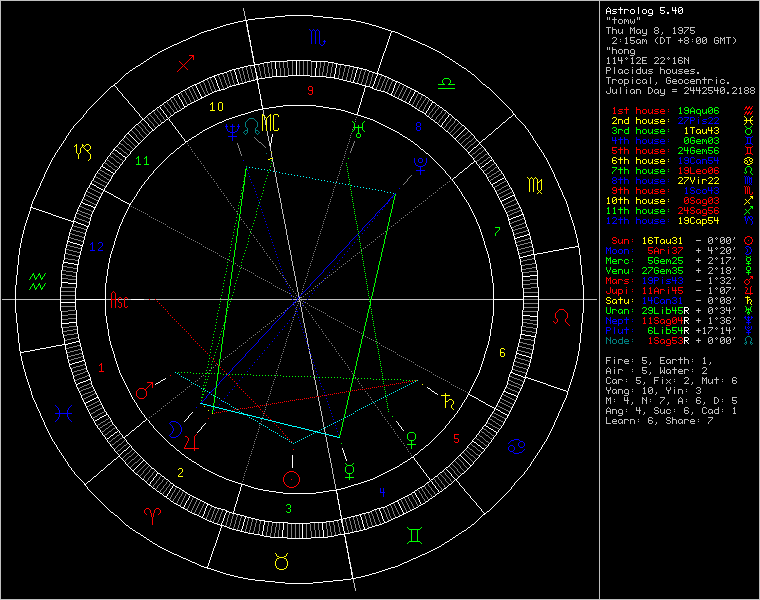Select the red Mars glyph in the chart wheel
This screenshot has height=600, width=760.
click(x=144, y=390)
